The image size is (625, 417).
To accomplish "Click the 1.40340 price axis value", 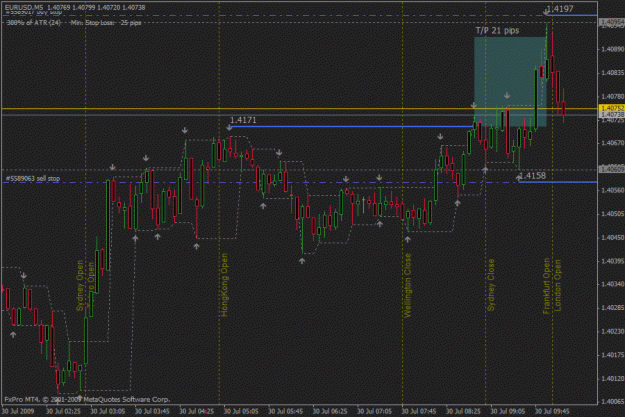I will click(x=613, y=284).
